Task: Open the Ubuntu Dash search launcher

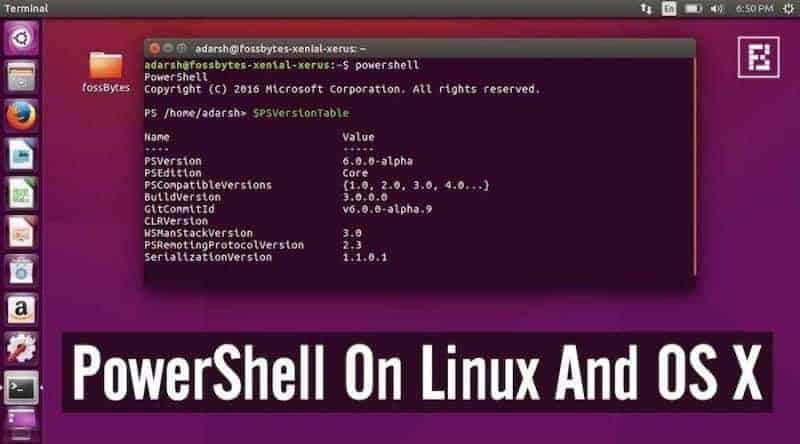Action: [x=21, y=38]
